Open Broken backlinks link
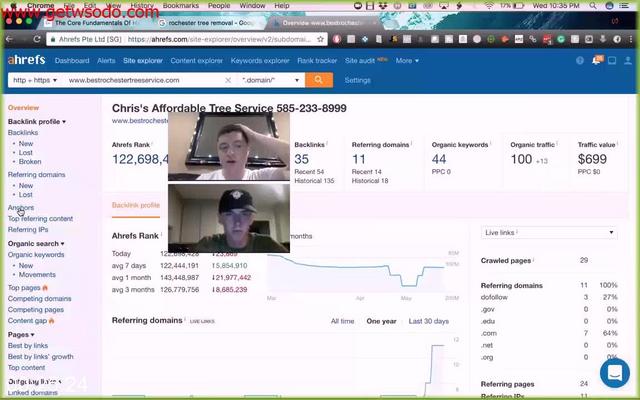This screenshot has height=400, width=640. 30,162
